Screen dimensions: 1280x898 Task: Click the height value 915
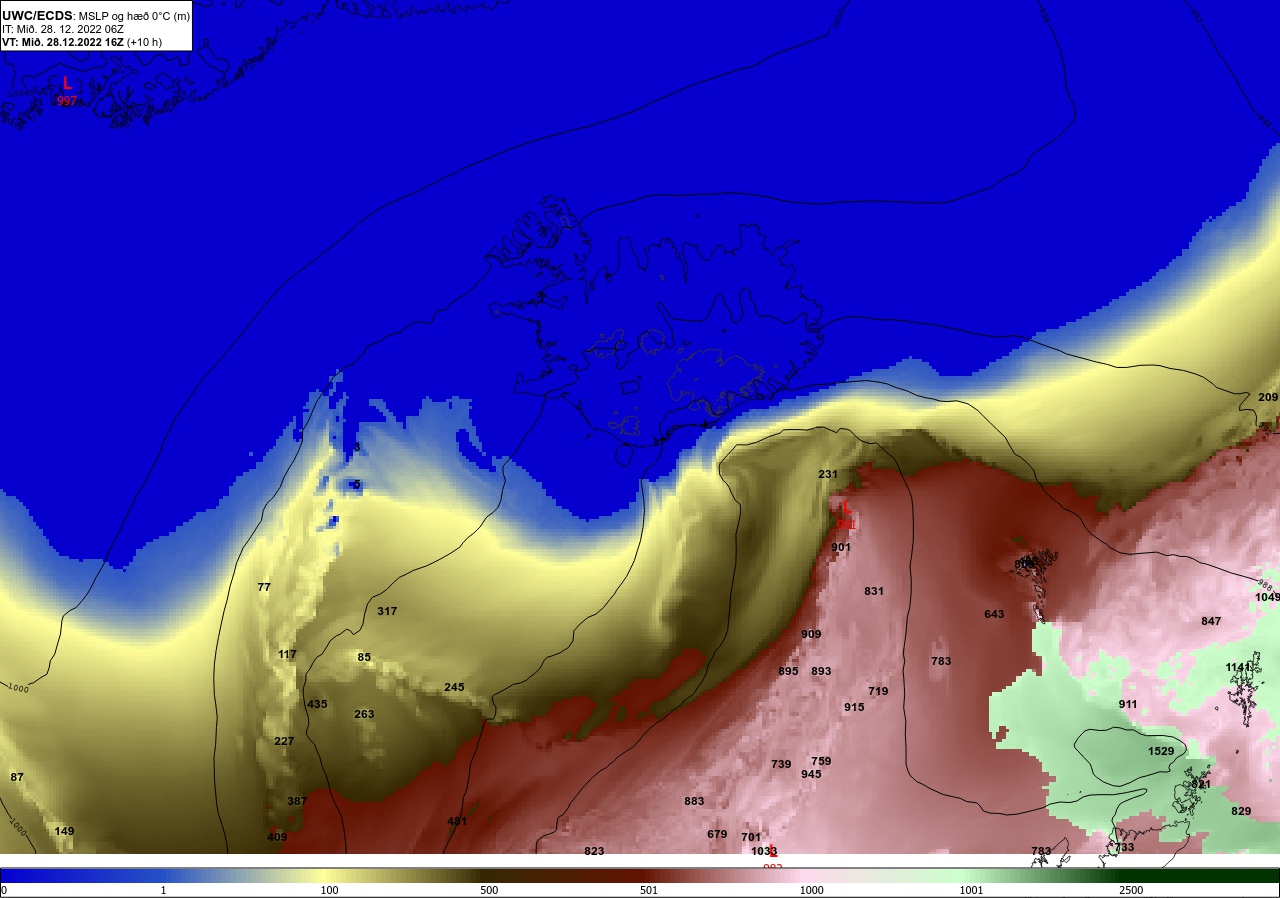(854, 707)
